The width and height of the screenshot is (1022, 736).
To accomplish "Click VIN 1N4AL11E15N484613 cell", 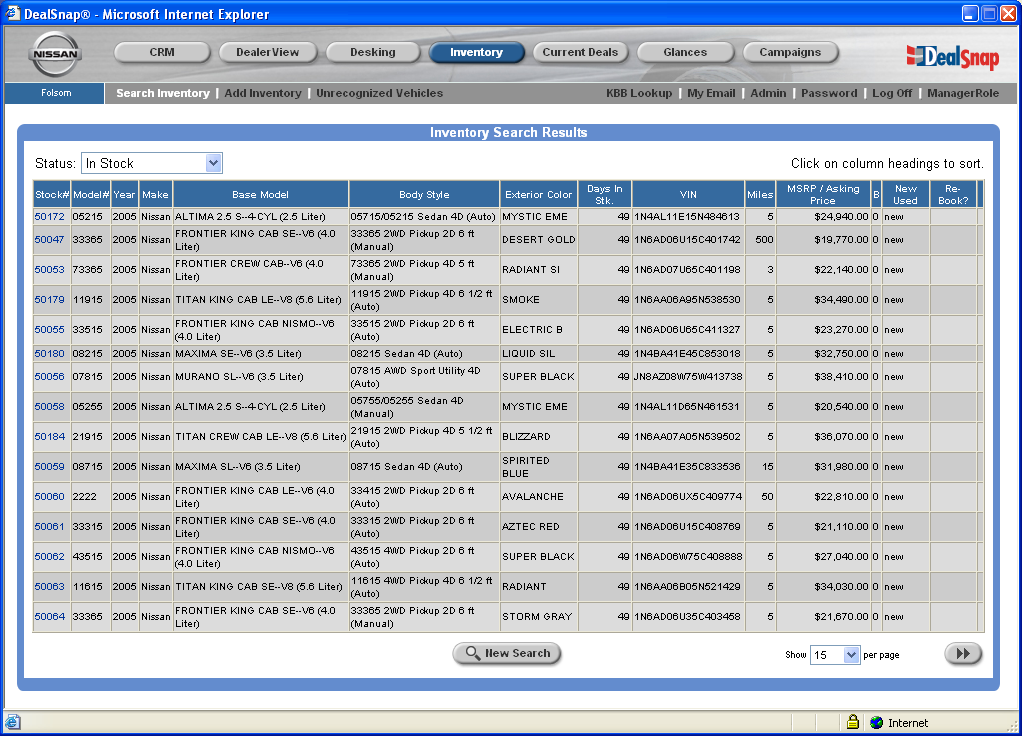I will (688, 216).
